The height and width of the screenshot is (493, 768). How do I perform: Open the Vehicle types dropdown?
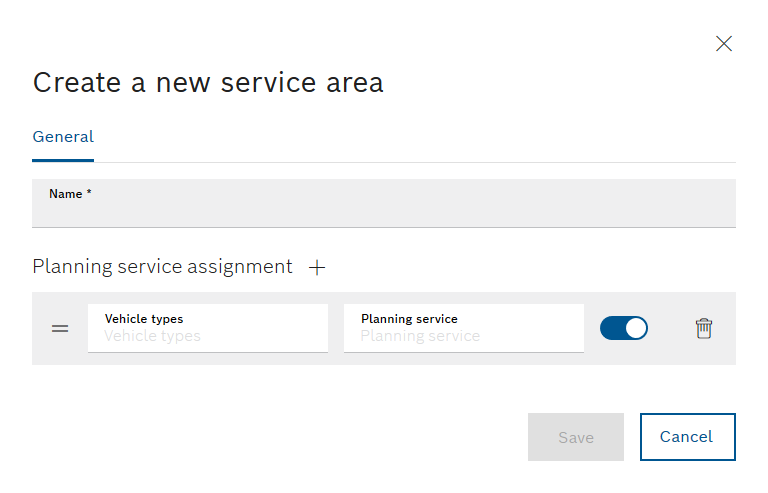(208, 328)
